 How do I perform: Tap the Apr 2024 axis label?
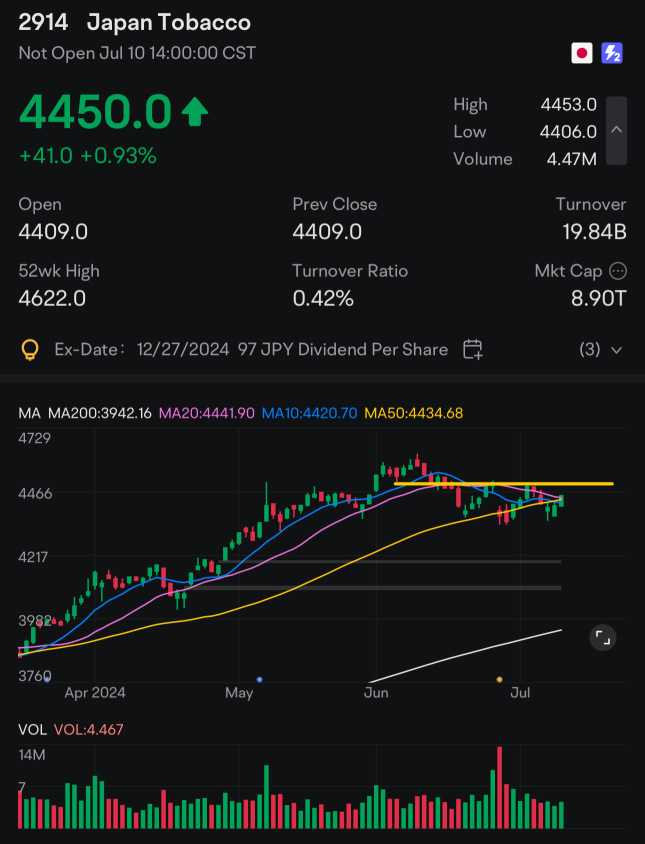point(95,692)
